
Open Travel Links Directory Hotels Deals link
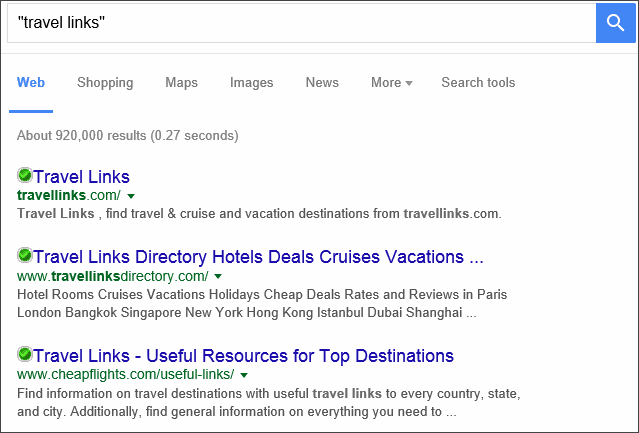pyautogui.click(x=258, y=257)
